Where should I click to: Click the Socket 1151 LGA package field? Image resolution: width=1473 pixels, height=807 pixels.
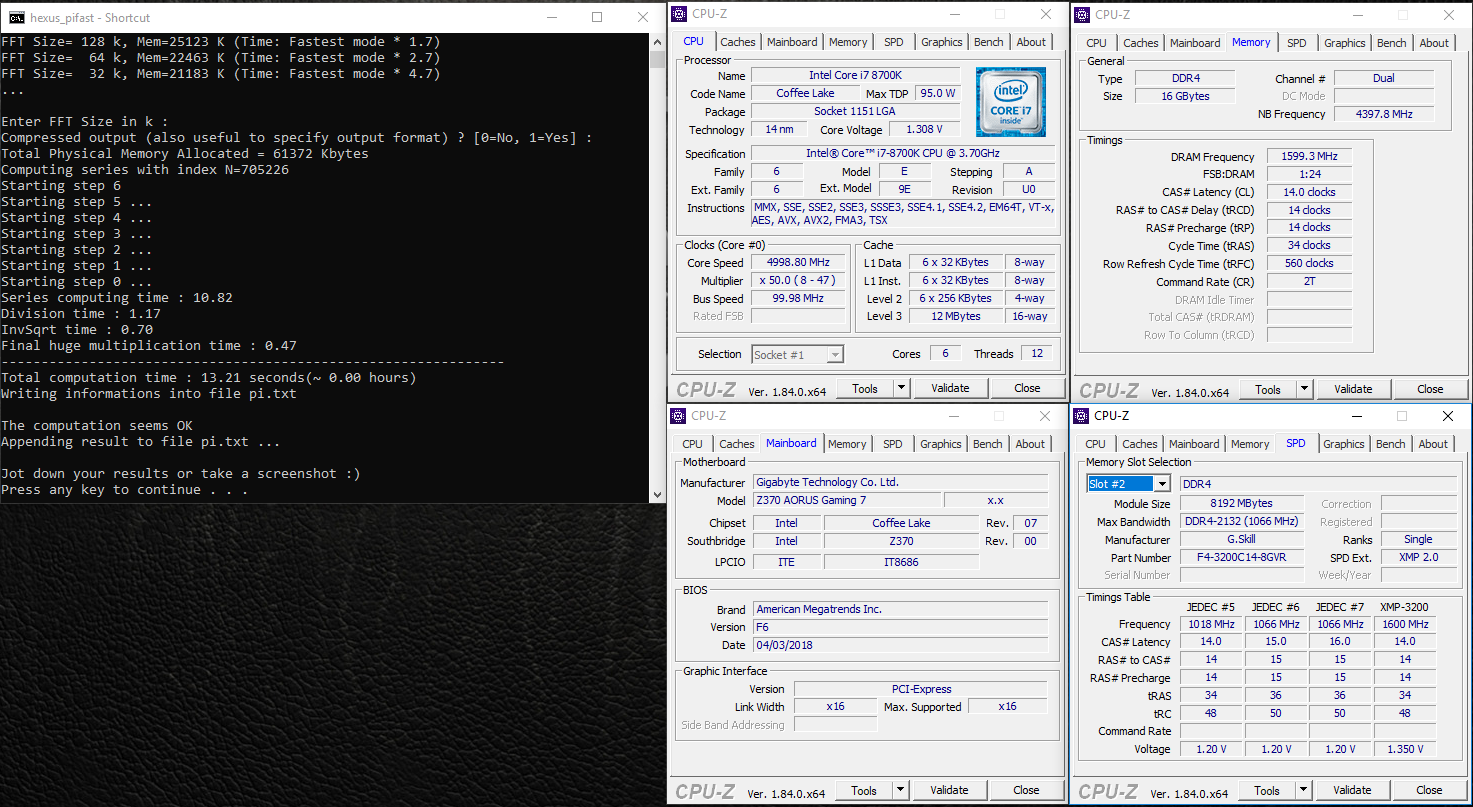point(855,111)
